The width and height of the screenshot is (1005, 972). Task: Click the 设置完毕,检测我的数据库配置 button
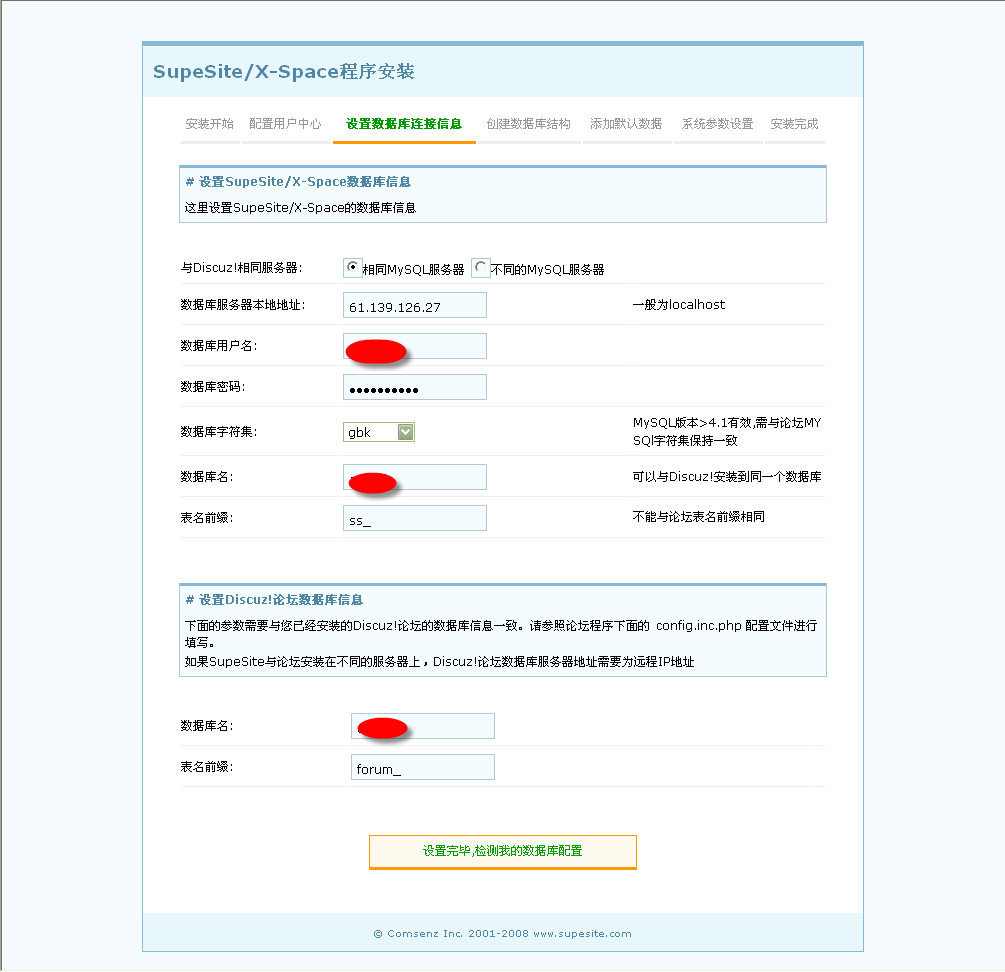click(502, 852)
